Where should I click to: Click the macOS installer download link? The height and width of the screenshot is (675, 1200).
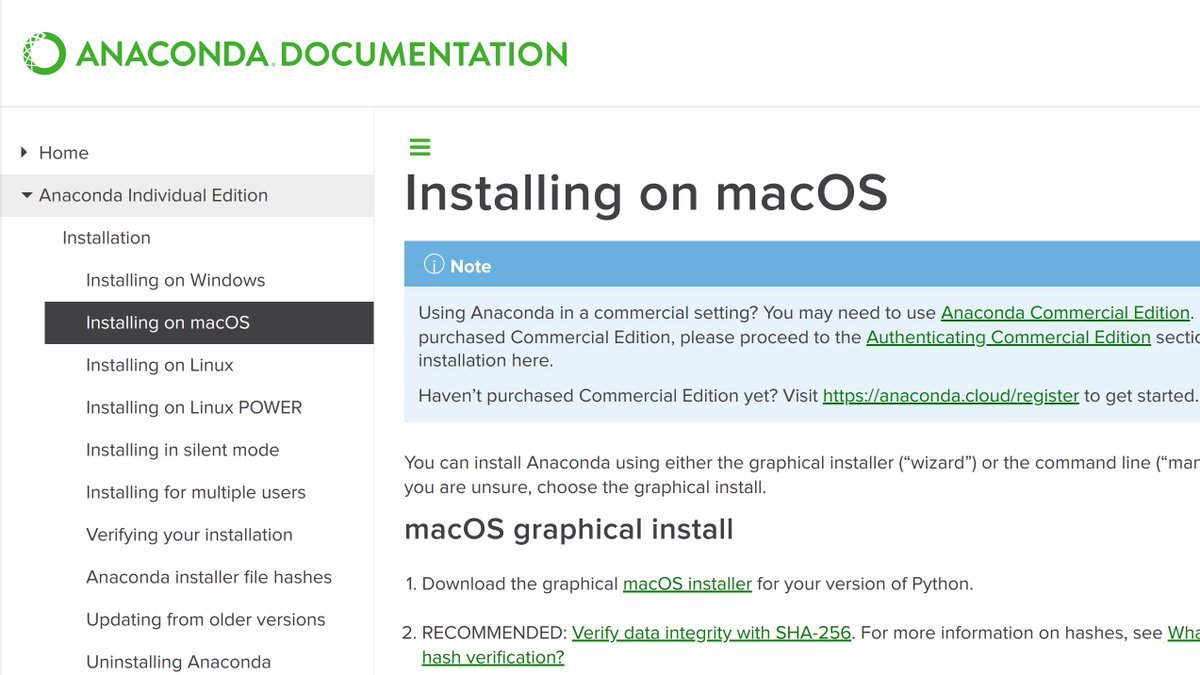pos(687,583)
